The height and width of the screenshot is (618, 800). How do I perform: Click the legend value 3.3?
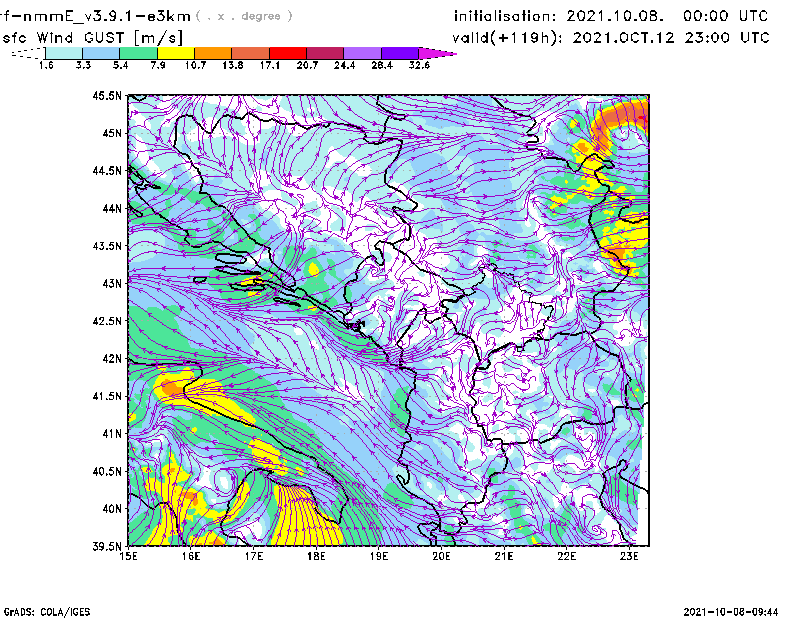coord(83,65)
